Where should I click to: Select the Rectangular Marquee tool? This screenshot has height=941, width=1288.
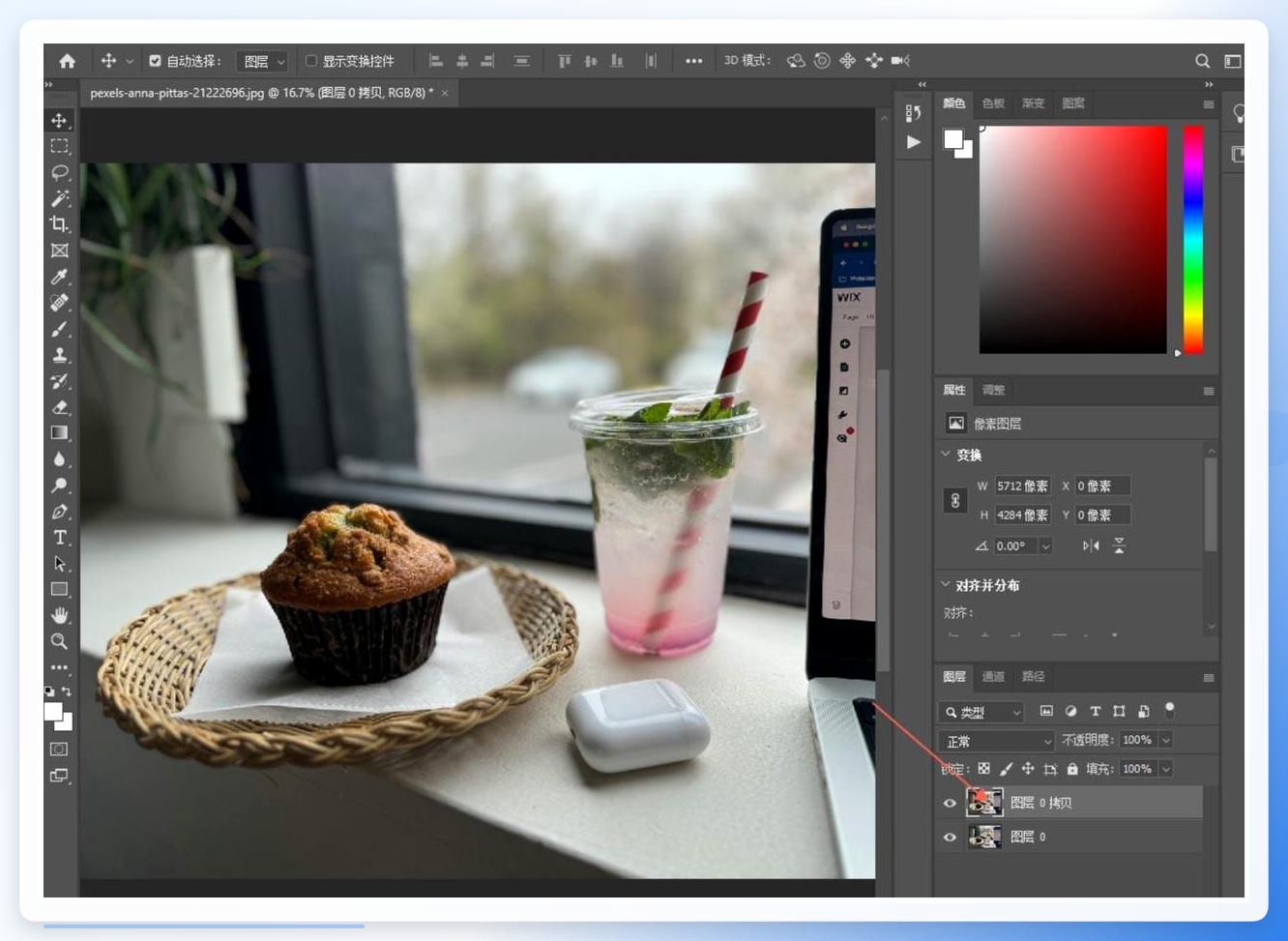(x=60, y=146)
